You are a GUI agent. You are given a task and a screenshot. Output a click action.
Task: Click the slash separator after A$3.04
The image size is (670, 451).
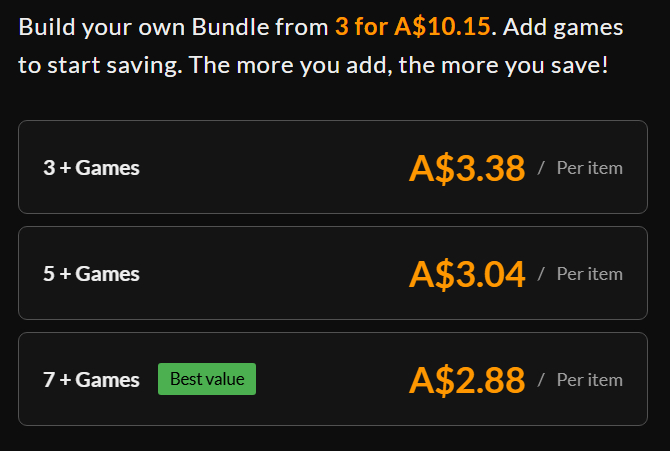[541, 274]
